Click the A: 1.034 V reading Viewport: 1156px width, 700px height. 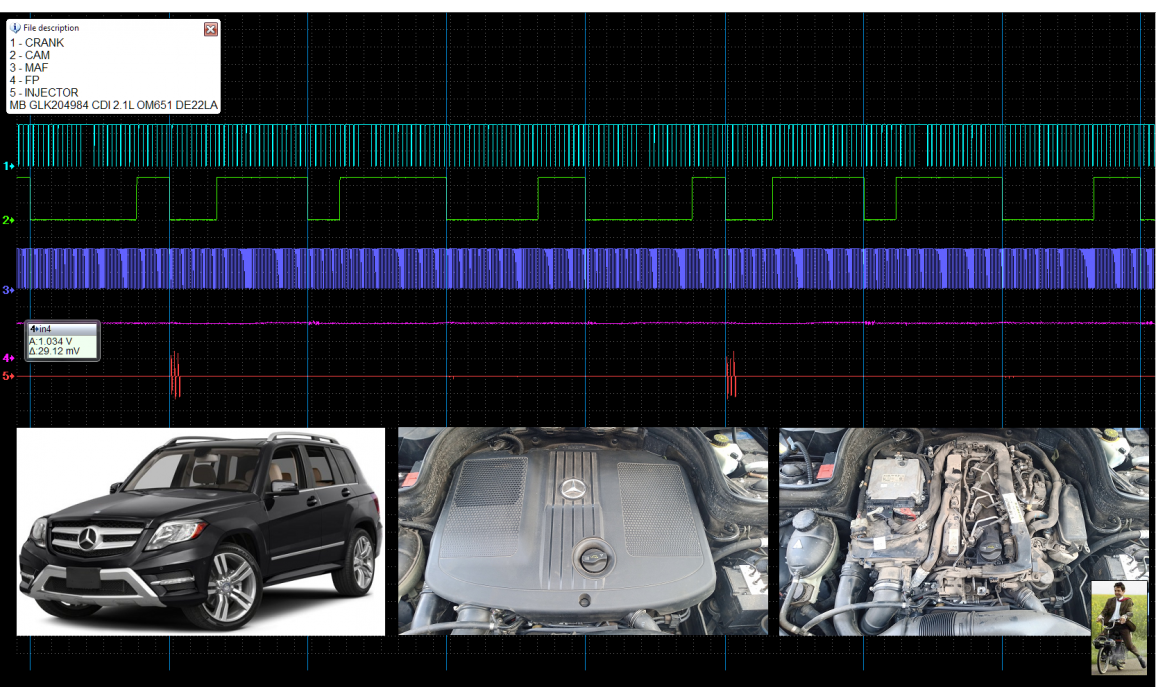pyautogui.click(x=52, y=341)
